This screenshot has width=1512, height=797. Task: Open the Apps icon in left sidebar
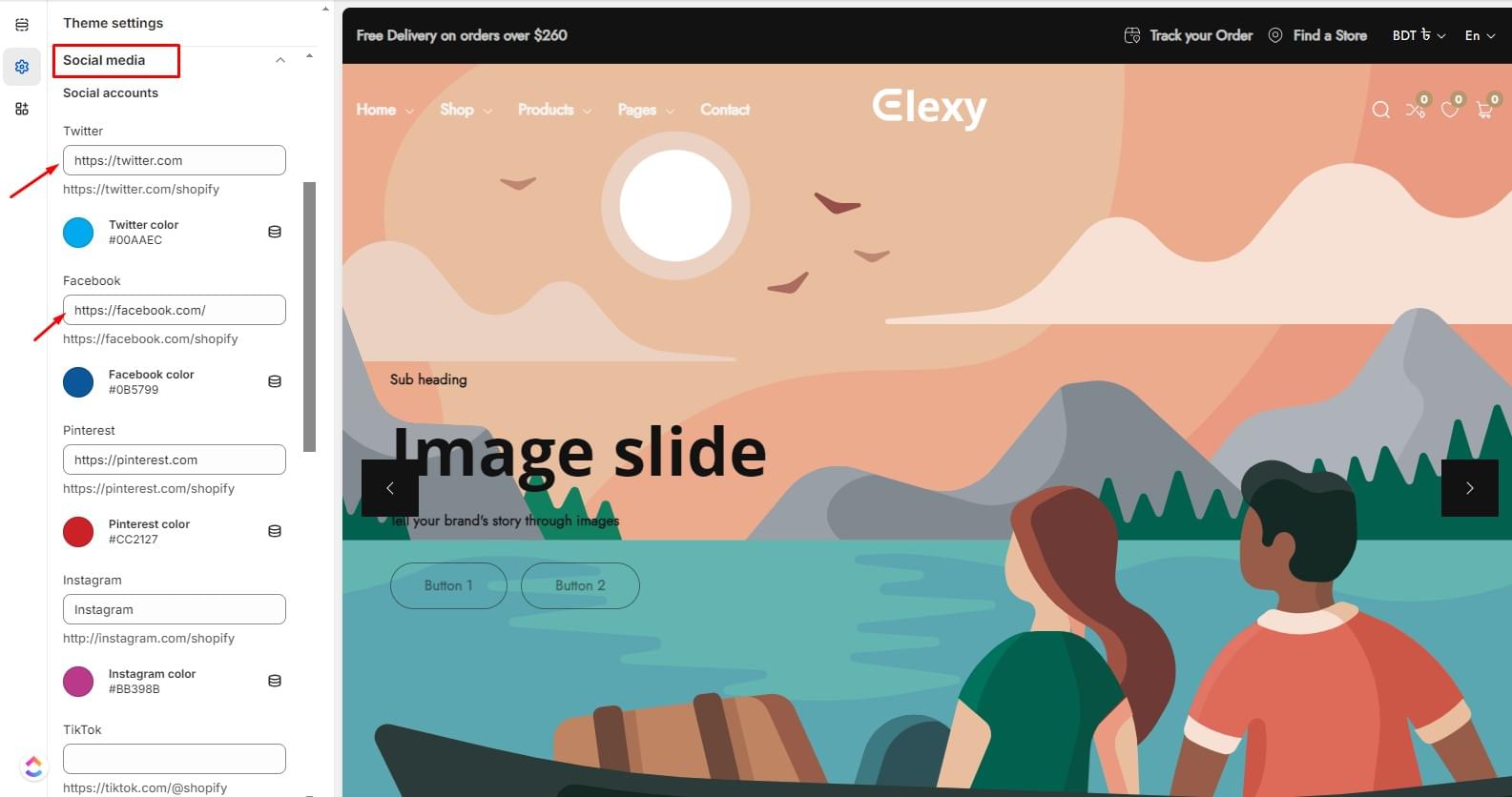[x=22, y=109]
